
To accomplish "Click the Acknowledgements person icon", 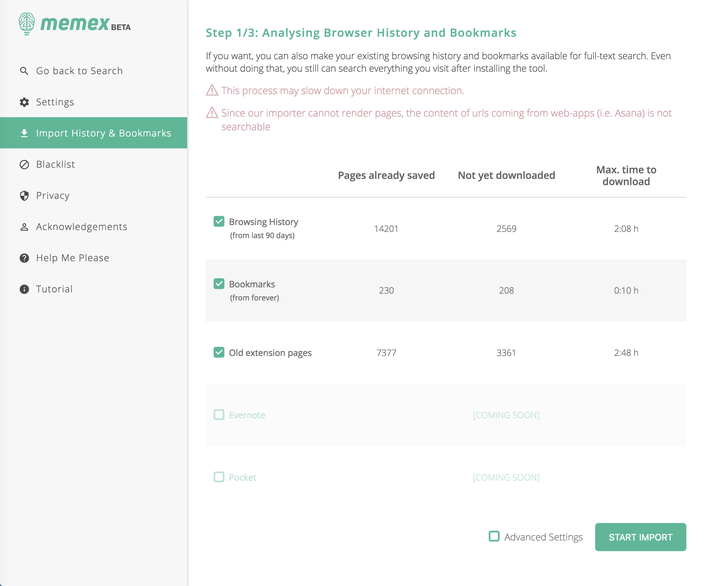I will tap(24, 227).
